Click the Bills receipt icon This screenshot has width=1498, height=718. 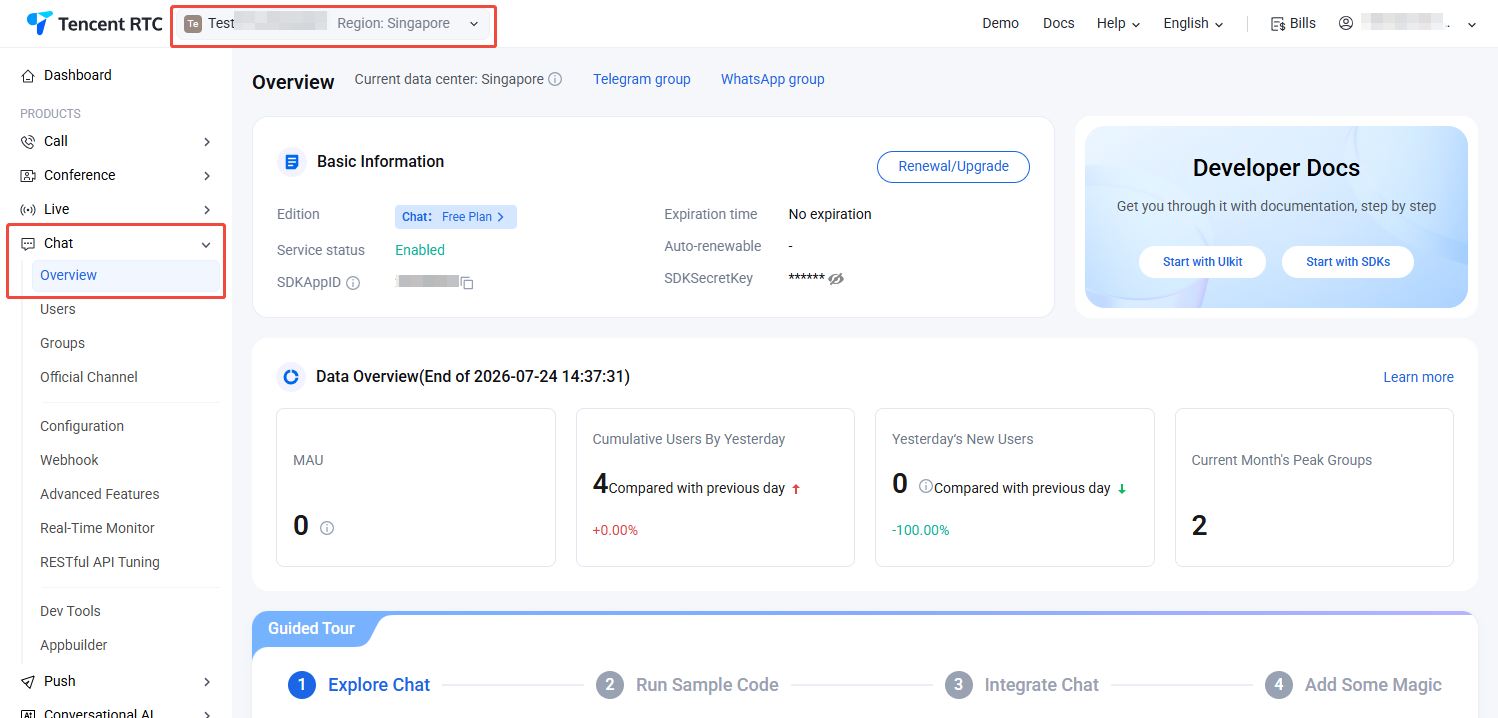(x=1277, y=24)
